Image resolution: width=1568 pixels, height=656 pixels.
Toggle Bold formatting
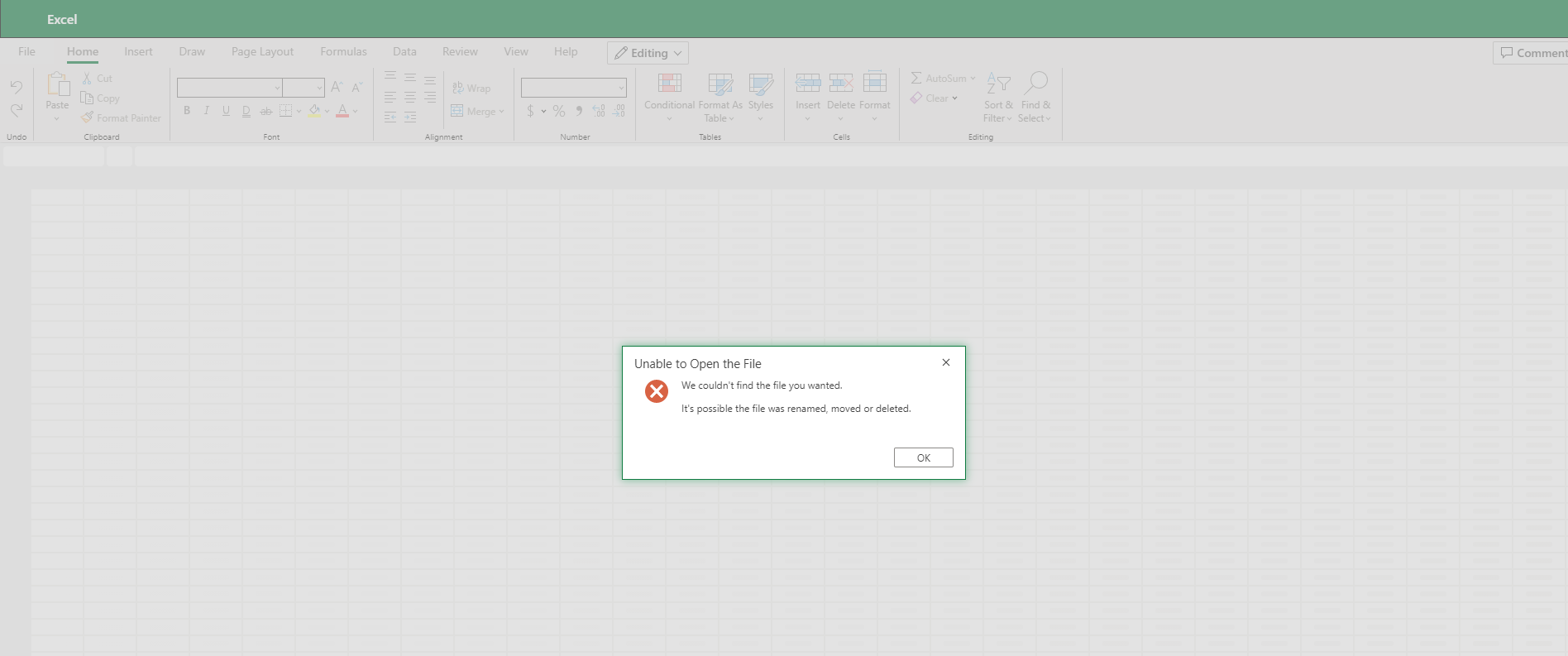coord(187,111)
